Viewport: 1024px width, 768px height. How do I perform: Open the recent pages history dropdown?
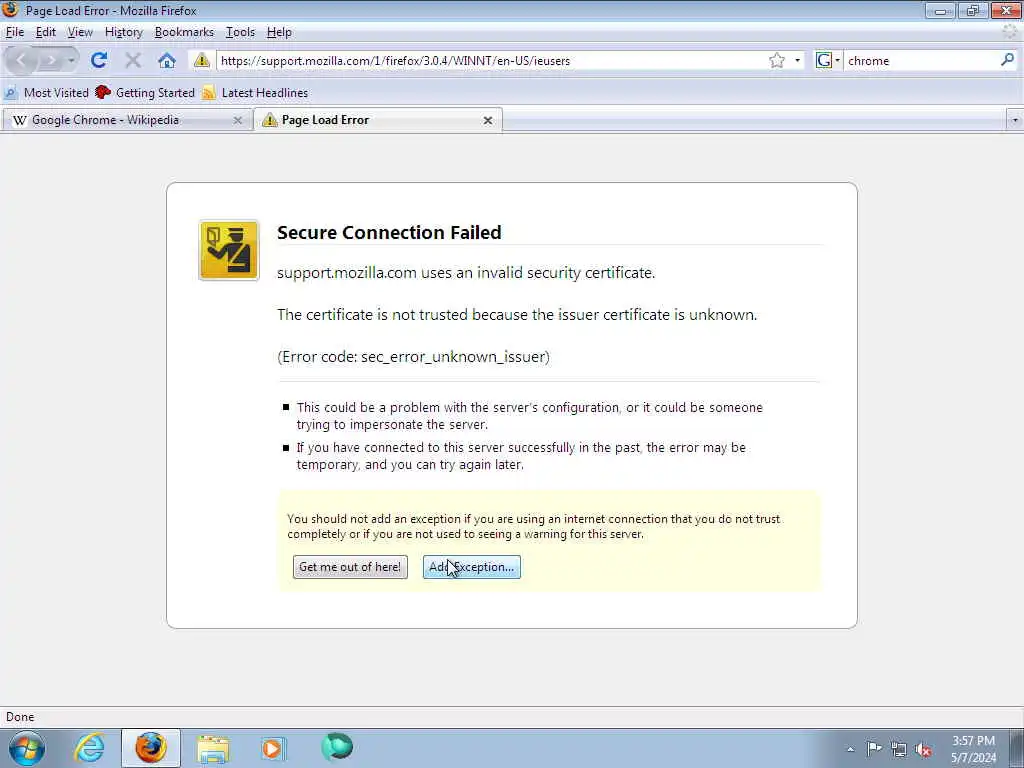click(71, 61)
